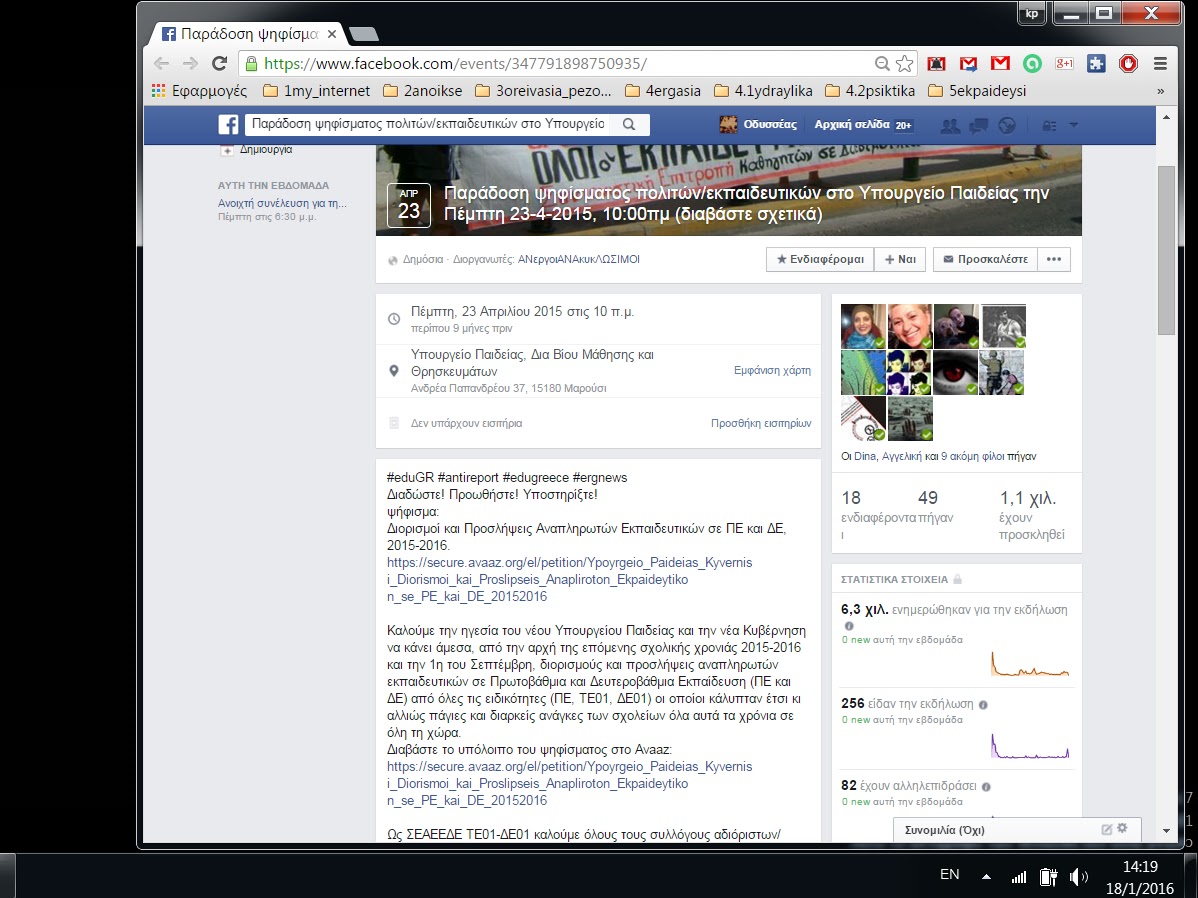Open the 2anoikse bookmark folder
The image size is (1198, 898).
(x=423, y=91)
